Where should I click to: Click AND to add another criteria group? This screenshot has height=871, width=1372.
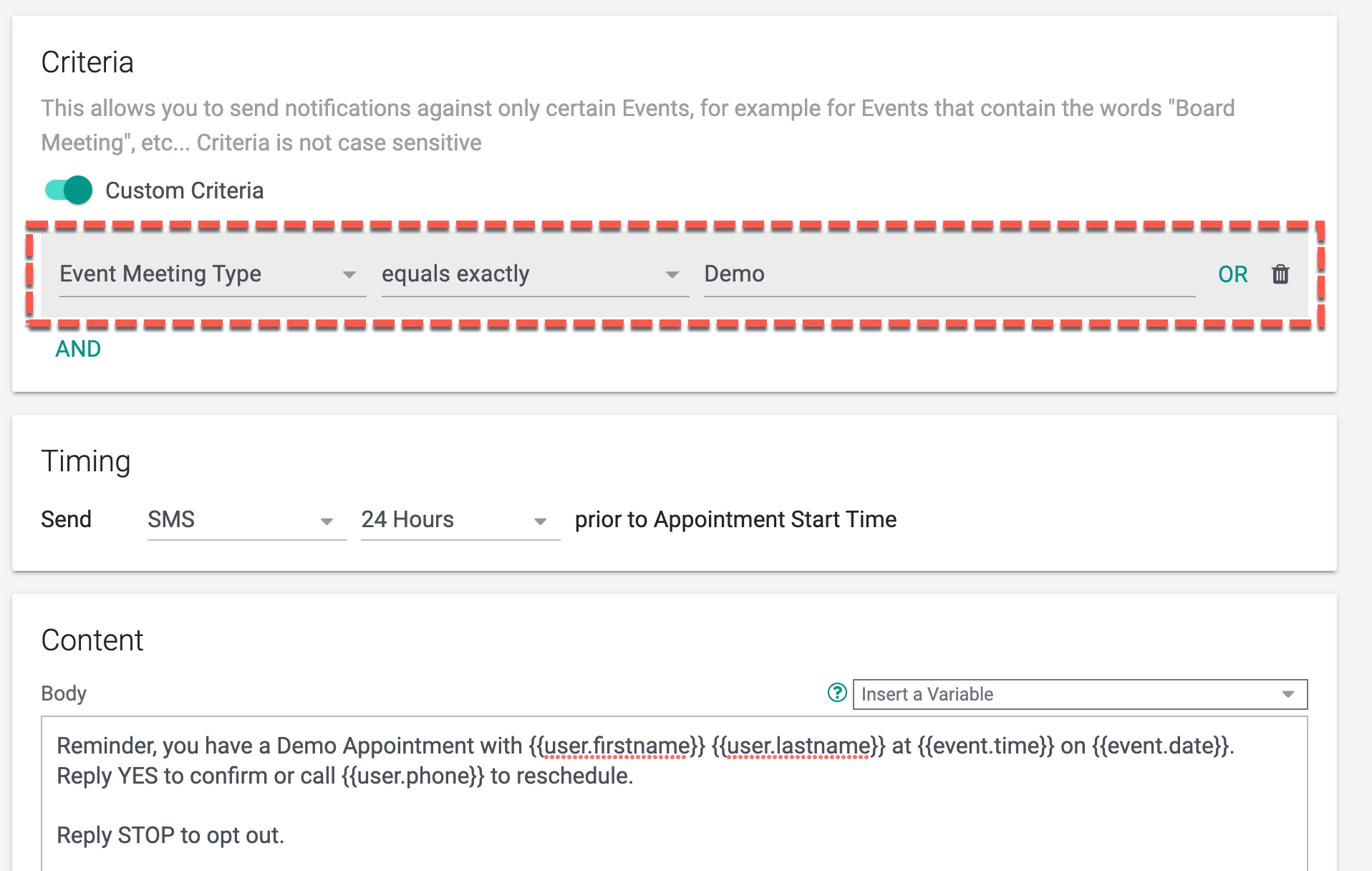(x=77, y=349)
